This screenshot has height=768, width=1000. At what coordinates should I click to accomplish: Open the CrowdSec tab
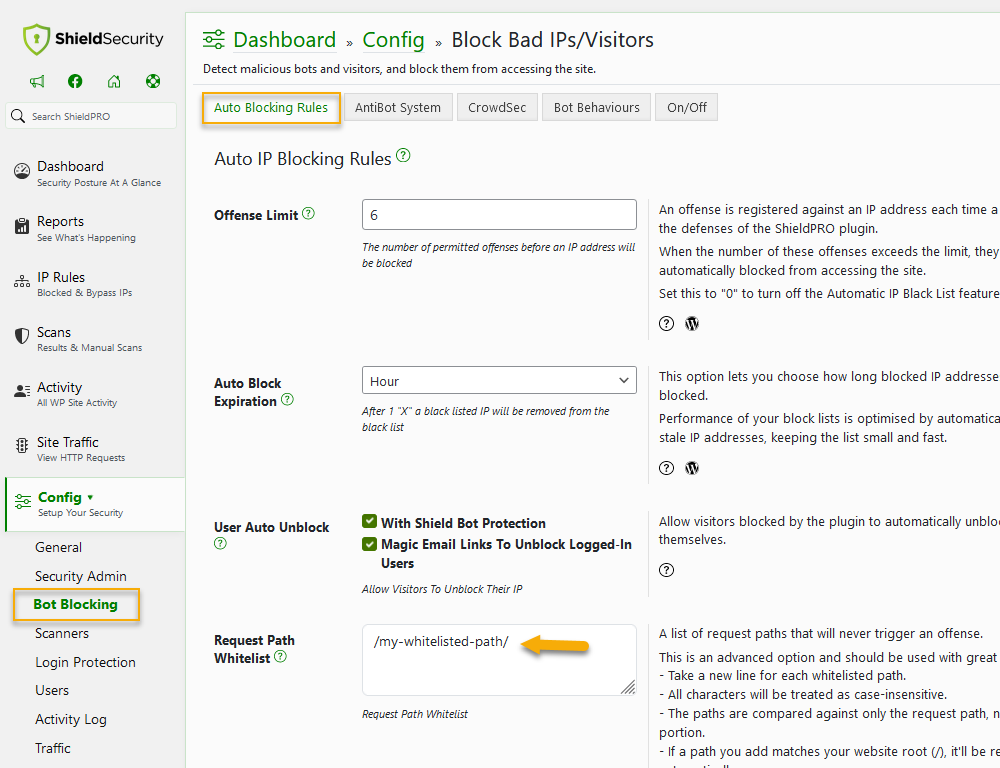tap(497, 108)
